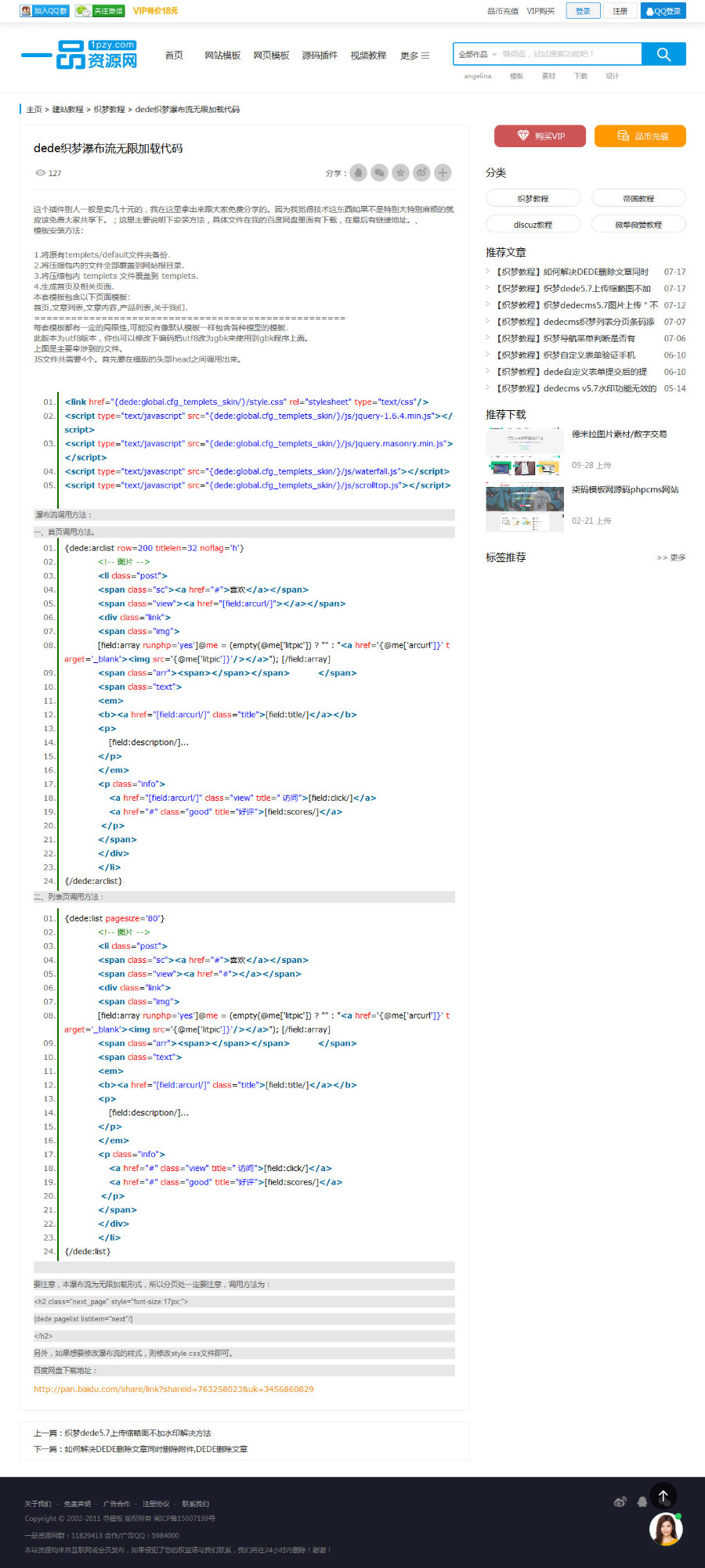Open the 一品资源网 site logo
Screen dimensions: 705x1568
(x=79, y=55)
